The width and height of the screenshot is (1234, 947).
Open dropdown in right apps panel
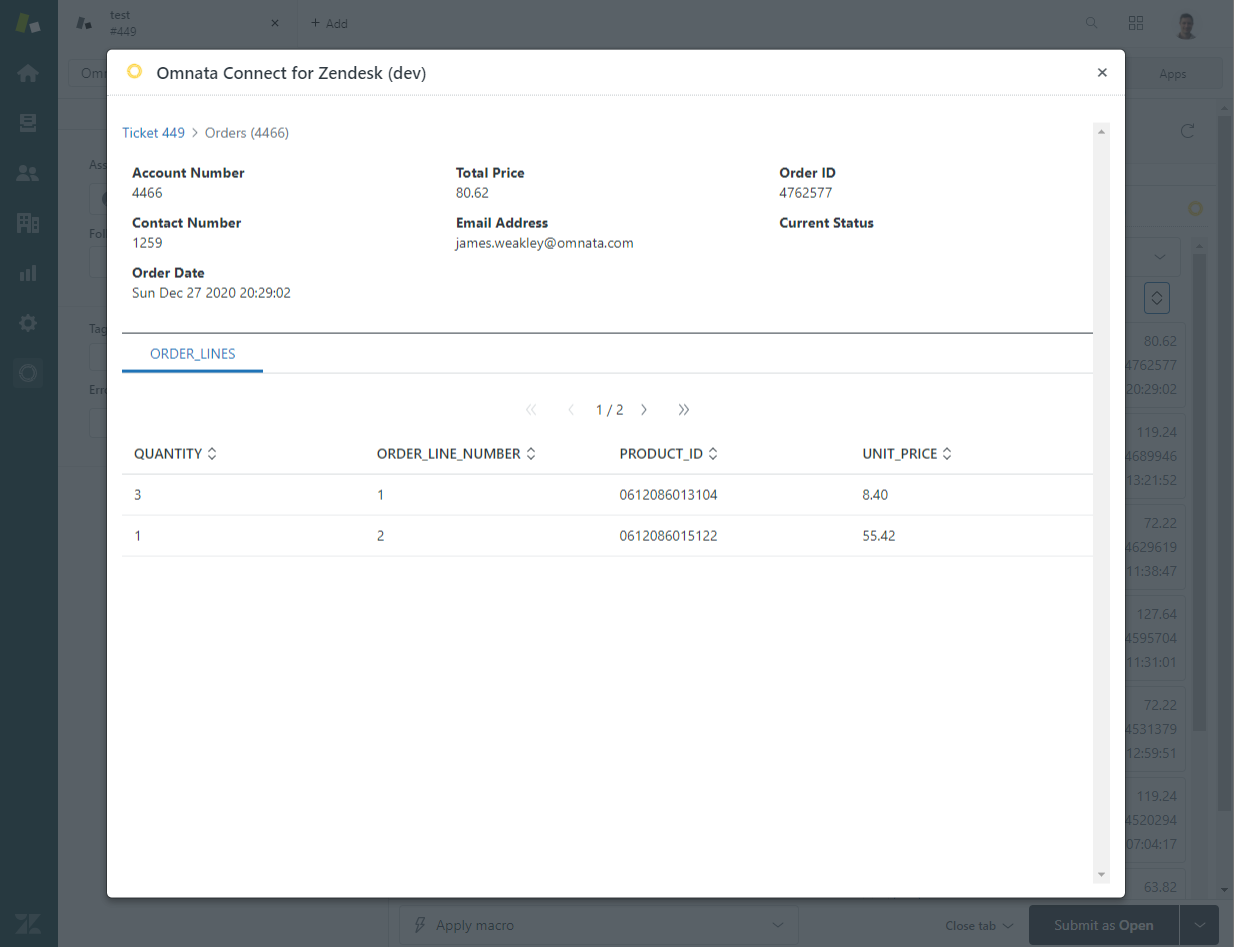click(x=1159, y=257)
